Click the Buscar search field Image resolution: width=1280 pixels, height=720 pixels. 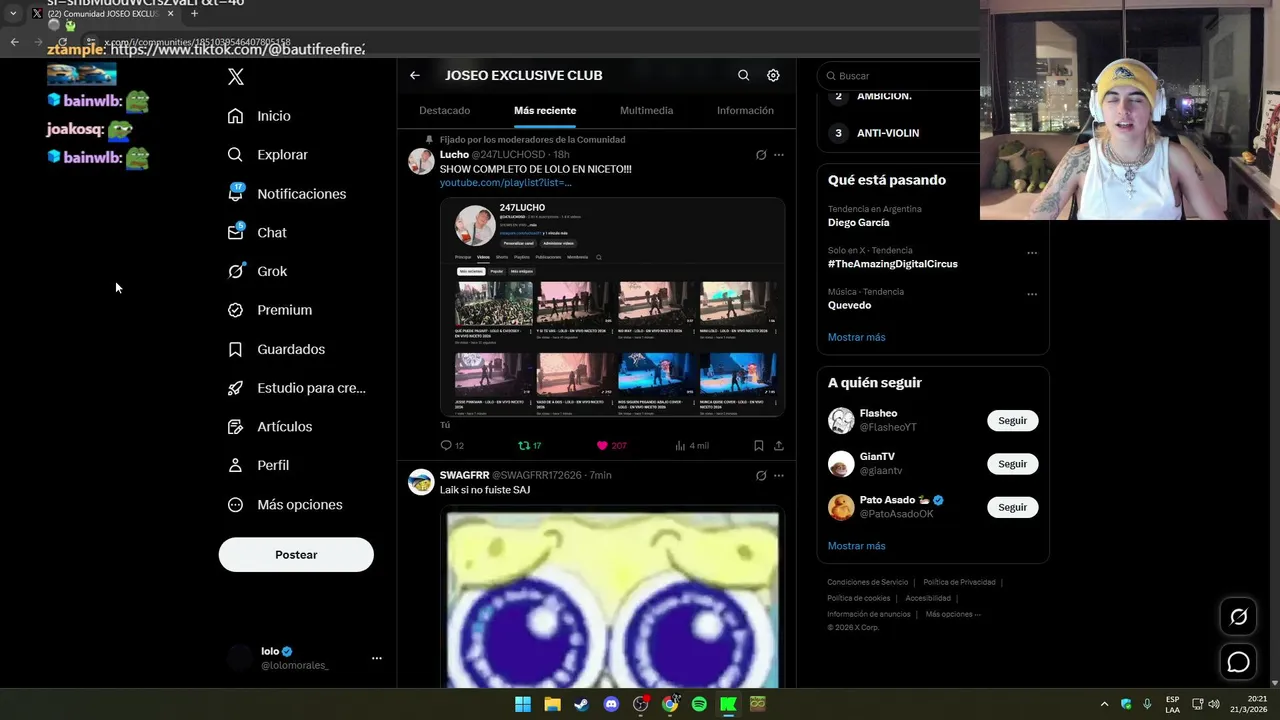(x=900, y=76)
